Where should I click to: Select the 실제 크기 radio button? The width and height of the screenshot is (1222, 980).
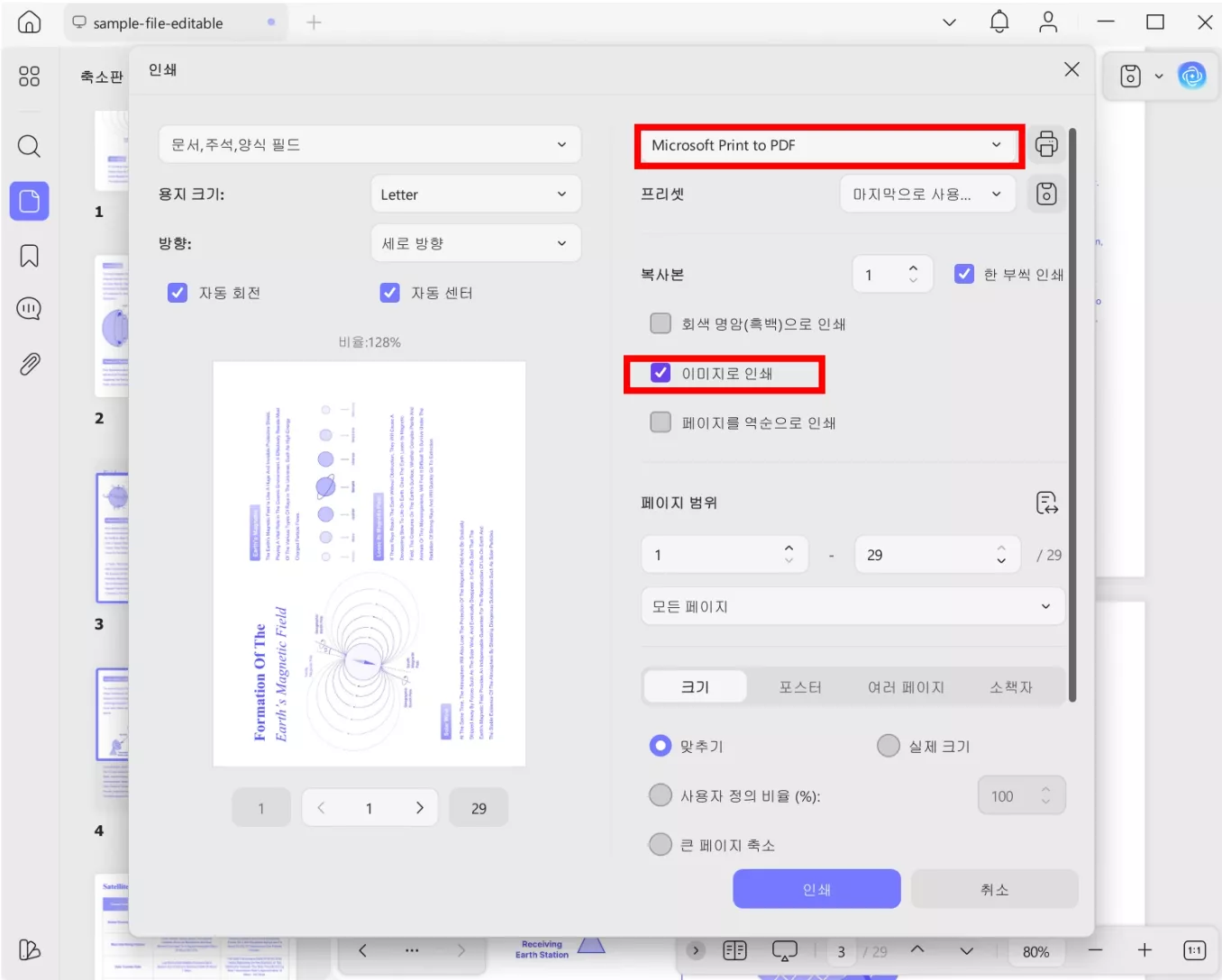889,746
